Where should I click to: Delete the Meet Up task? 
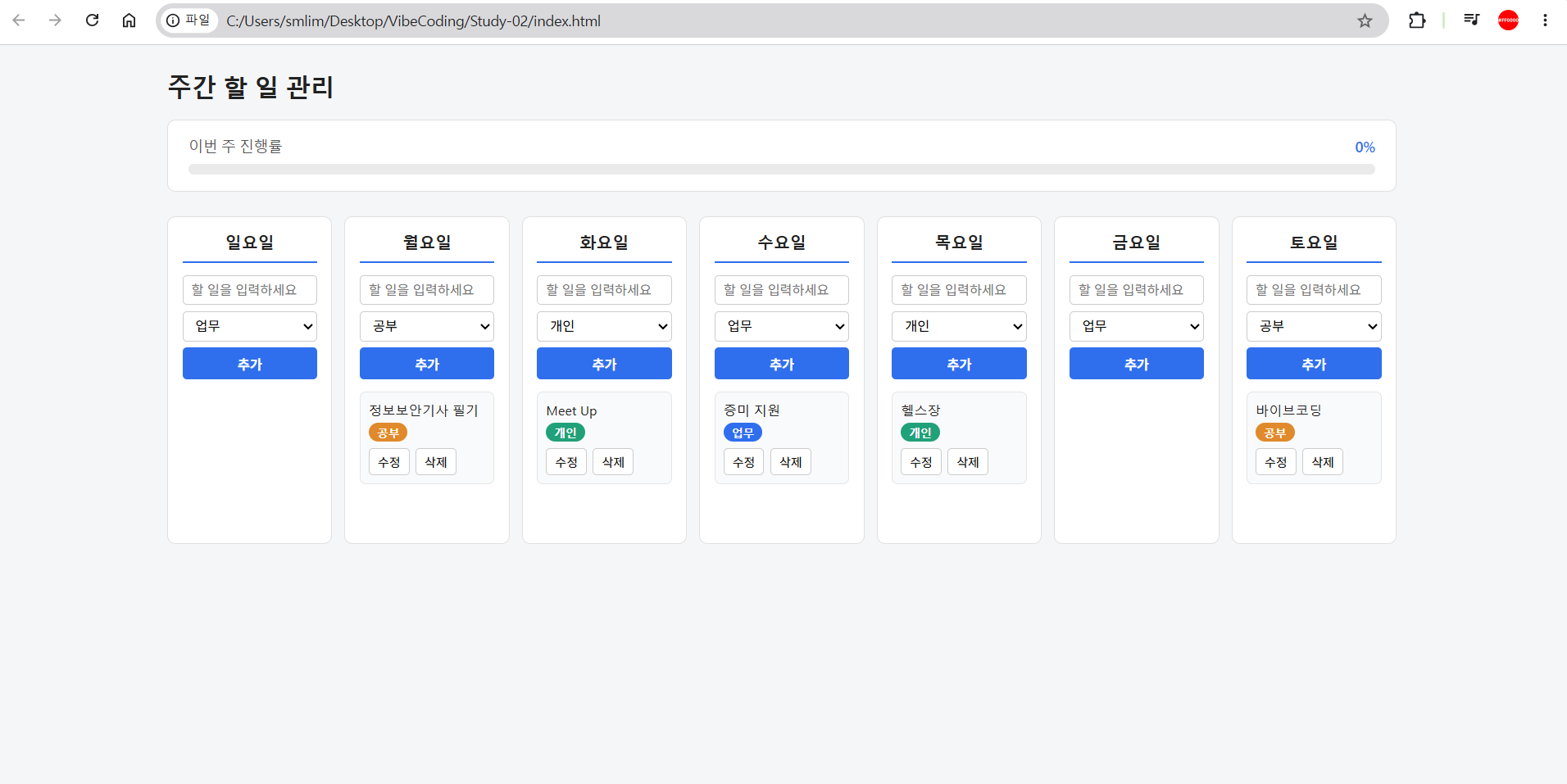pos(613,462)
